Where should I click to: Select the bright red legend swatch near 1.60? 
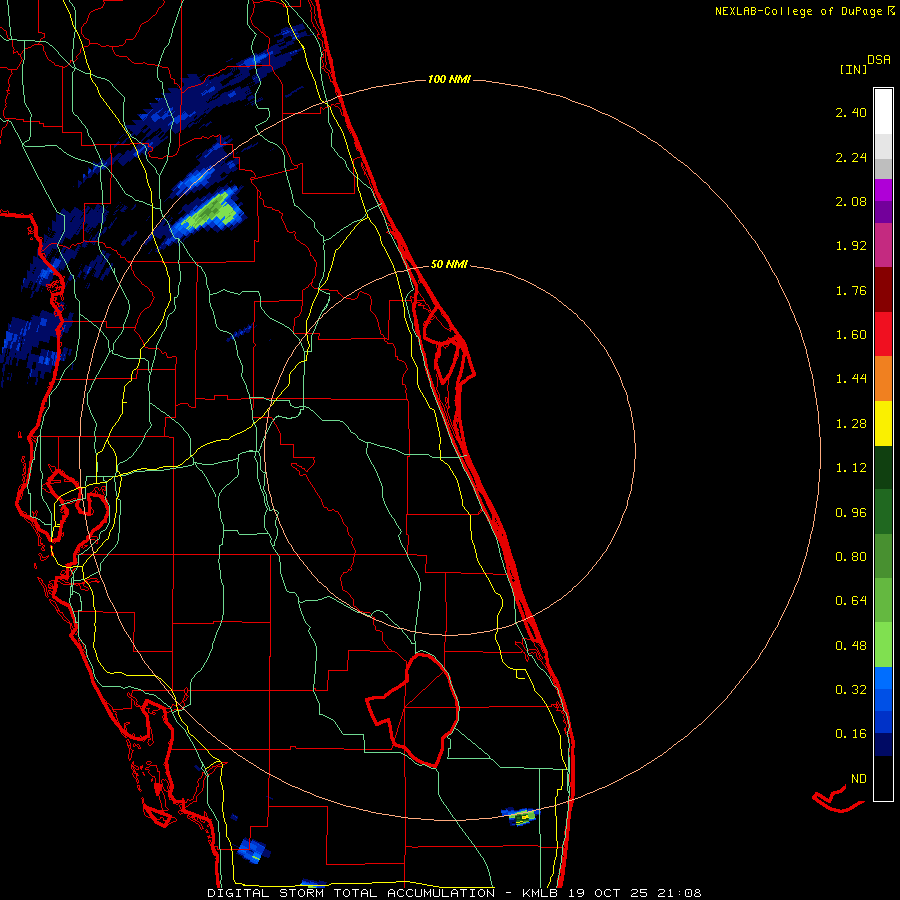(x=883, y=334)
